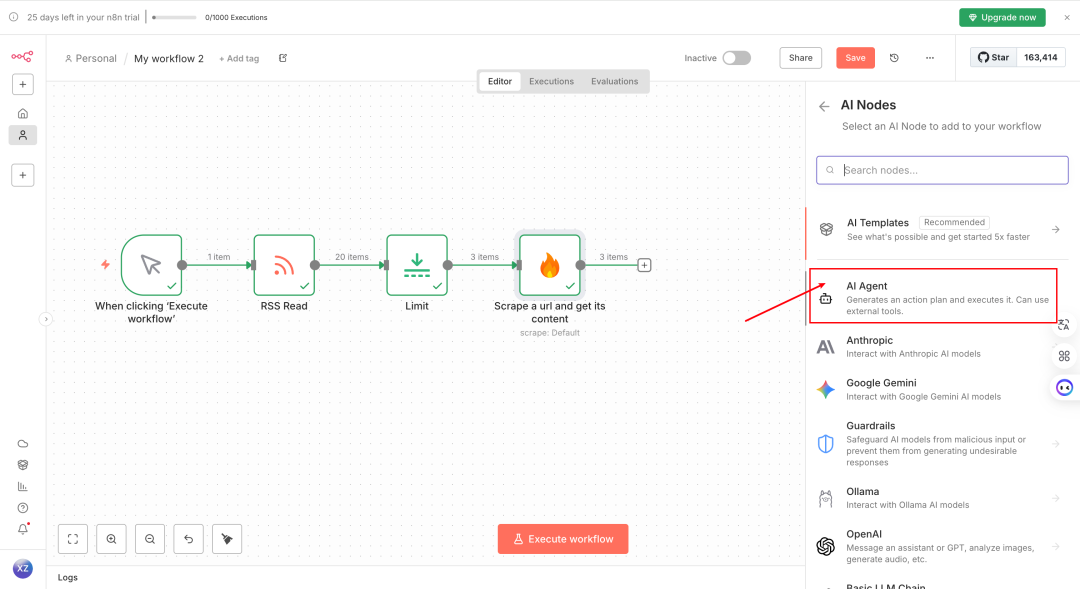1080x589 pixels.
Task: Click the Upgrade now button
Action: point(1002,17)
